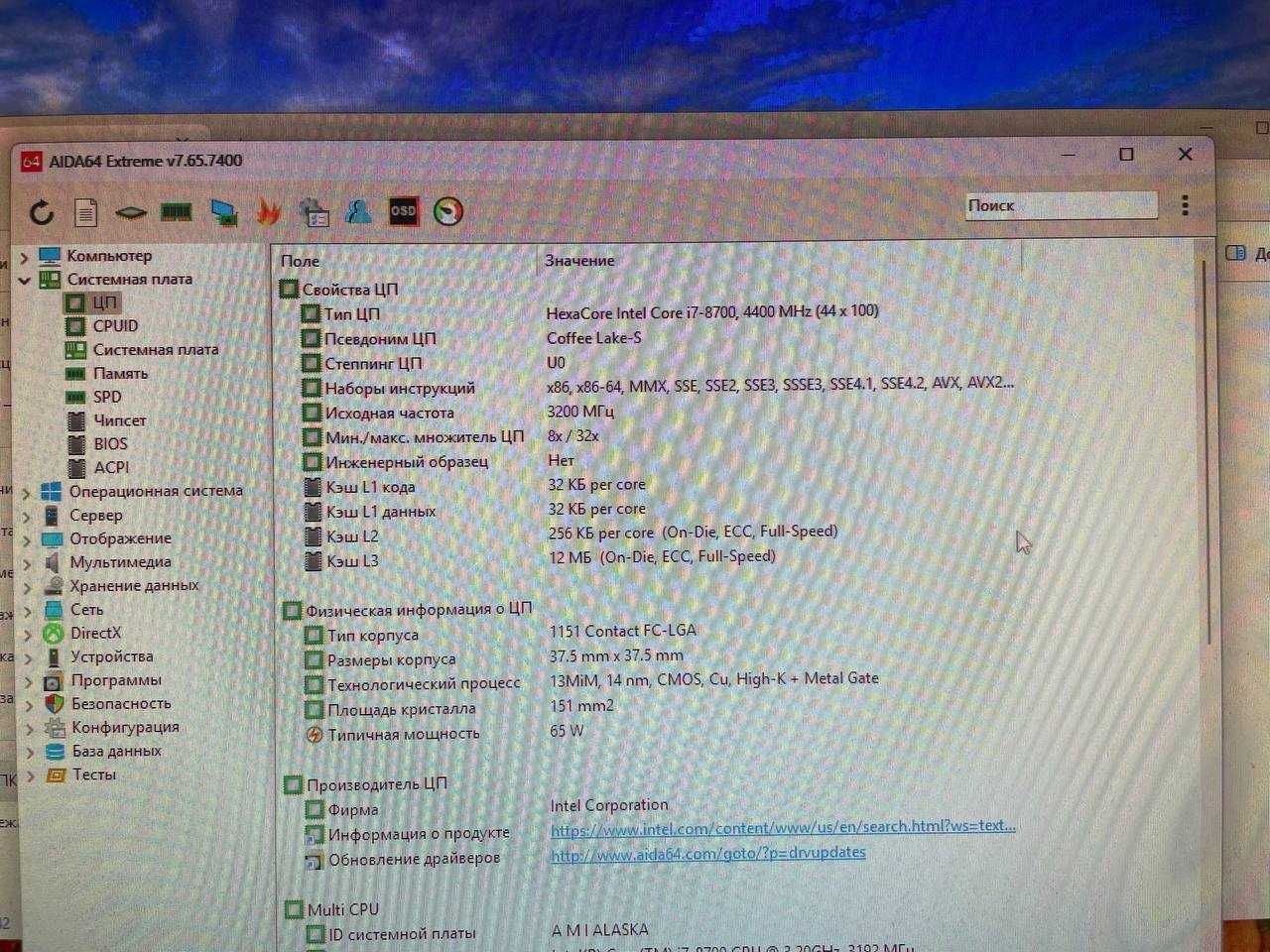Open the intel.com product information link

click(783, 827)
